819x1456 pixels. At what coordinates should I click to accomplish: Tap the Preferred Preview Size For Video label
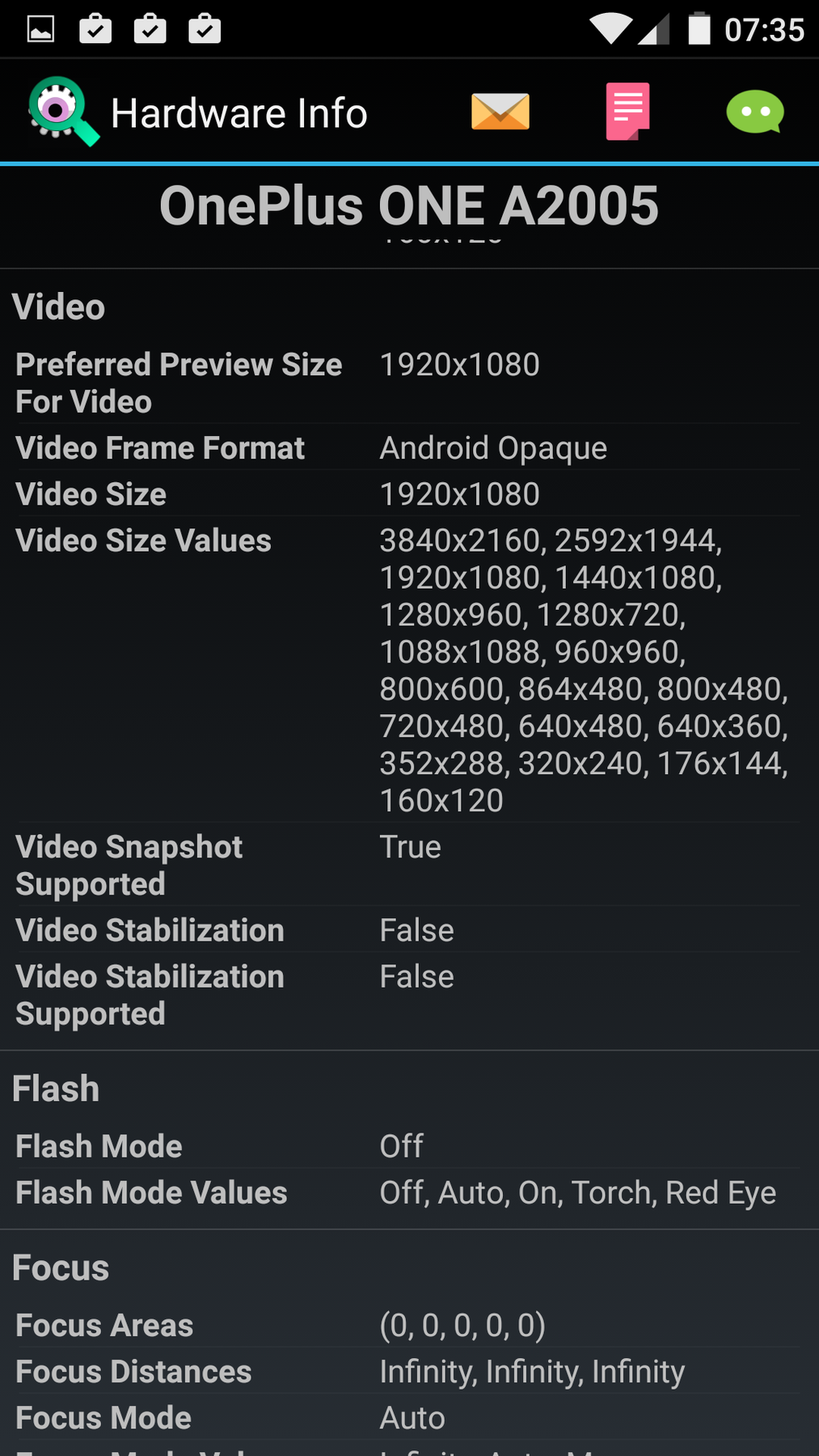click(x=179, y=383)
